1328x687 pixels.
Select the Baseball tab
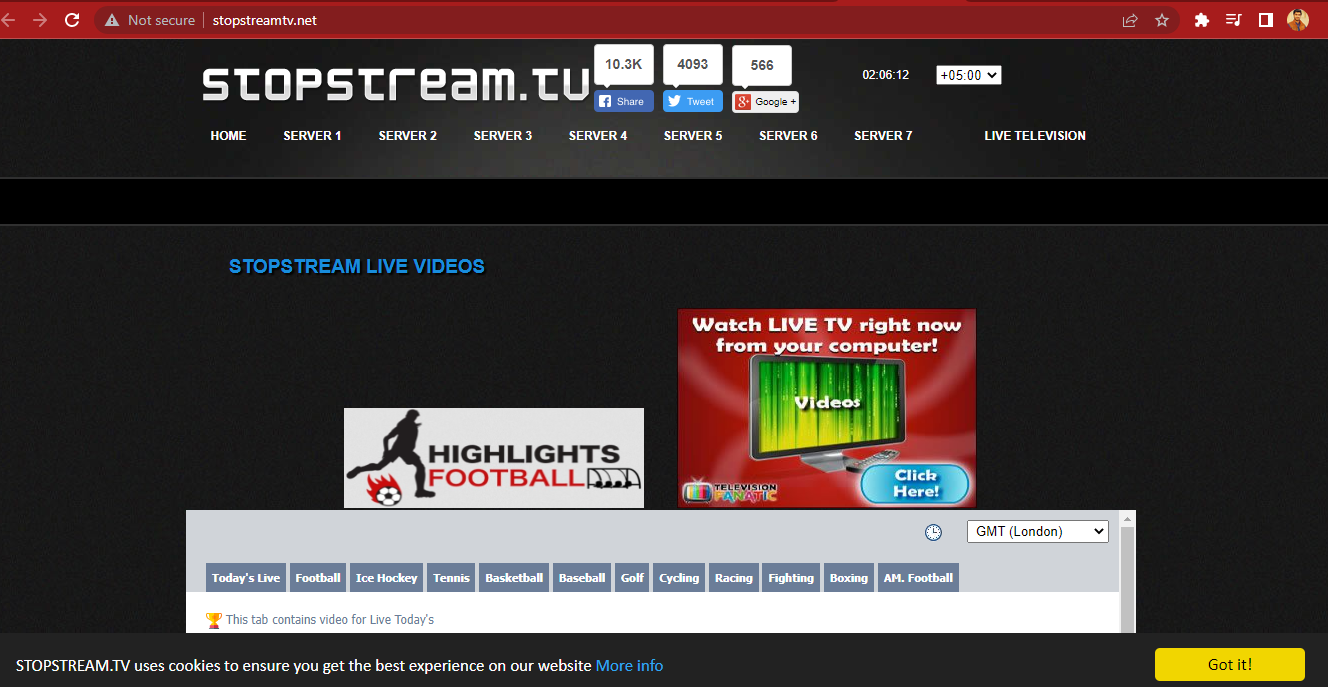pyautogui.click(x=582, y=578)
